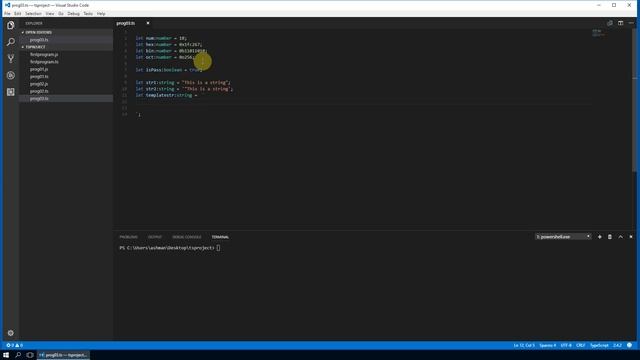Select the Visual Studio Code taskbar button
The image size is (640, 360).
click(63, 355)
